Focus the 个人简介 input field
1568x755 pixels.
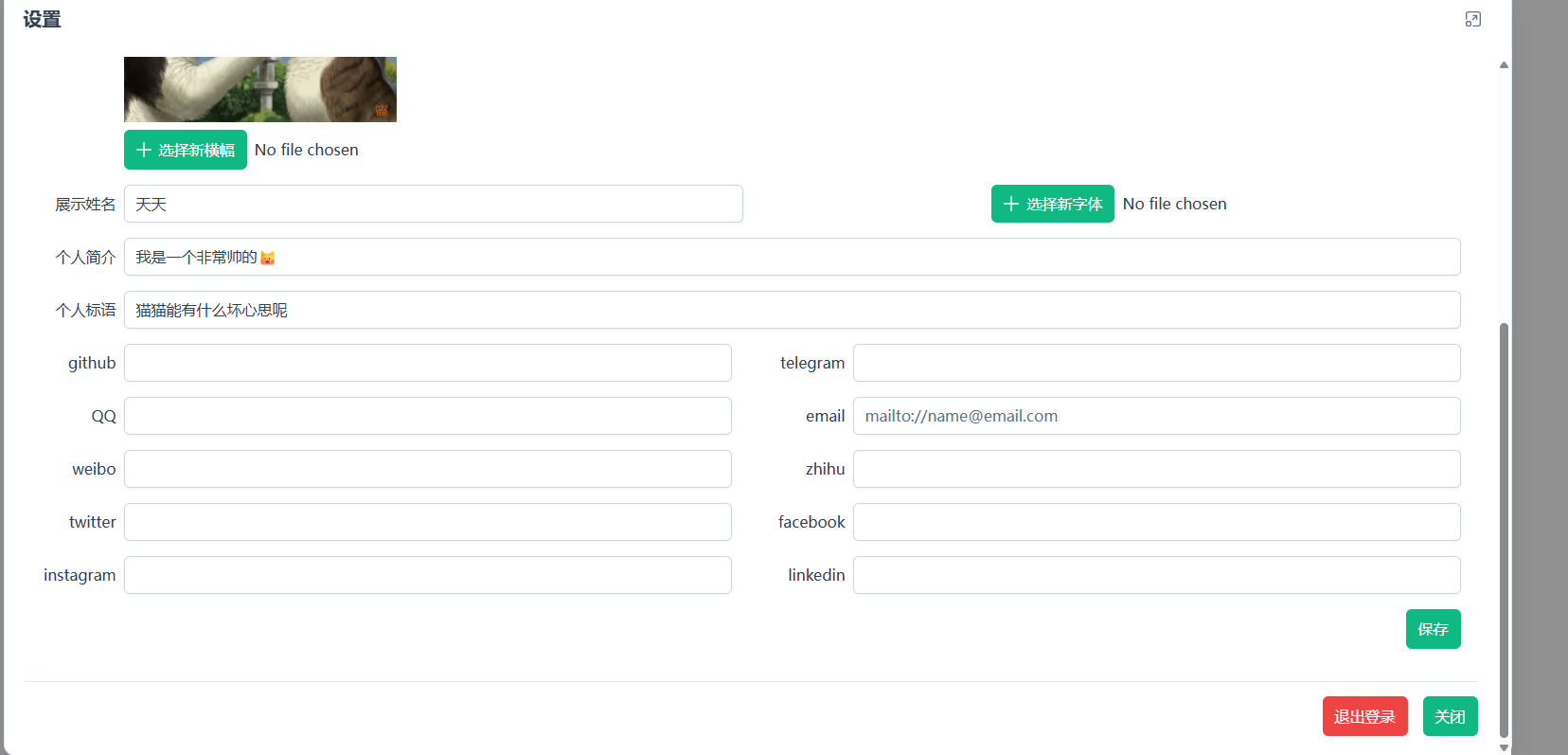793,257
